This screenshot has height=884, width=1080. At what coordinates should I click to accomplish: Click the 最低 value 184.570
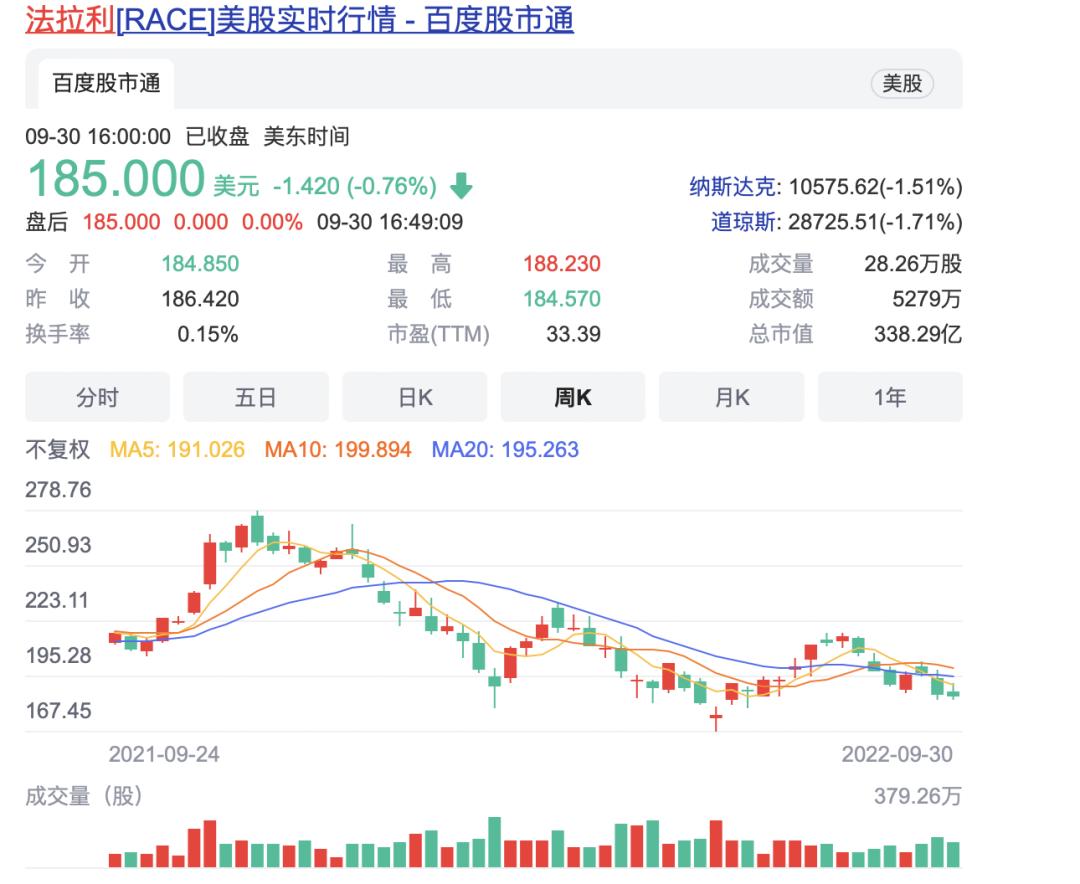[x=561, y=298]
